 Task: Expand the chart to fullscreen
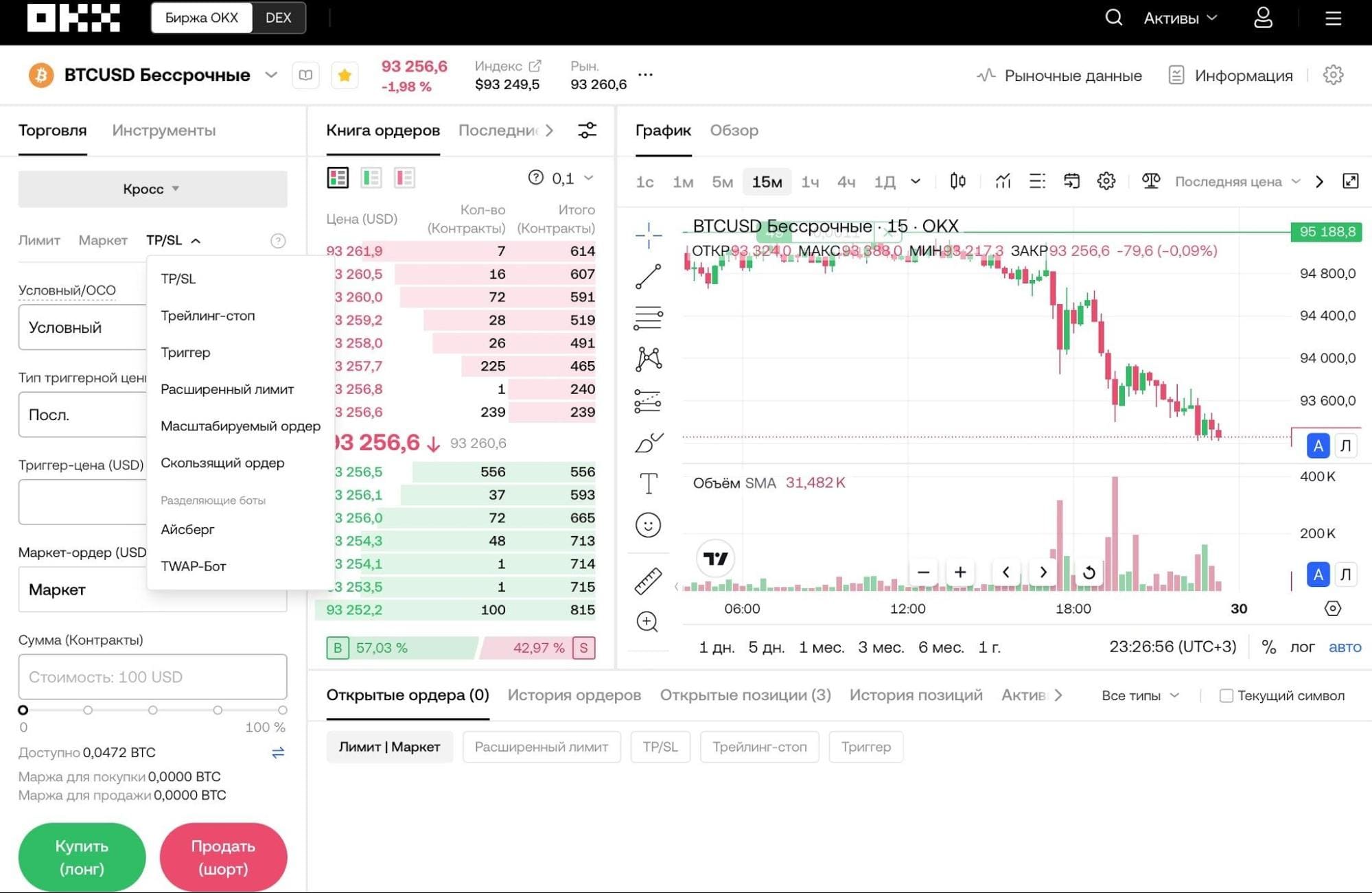point(1350,181)
